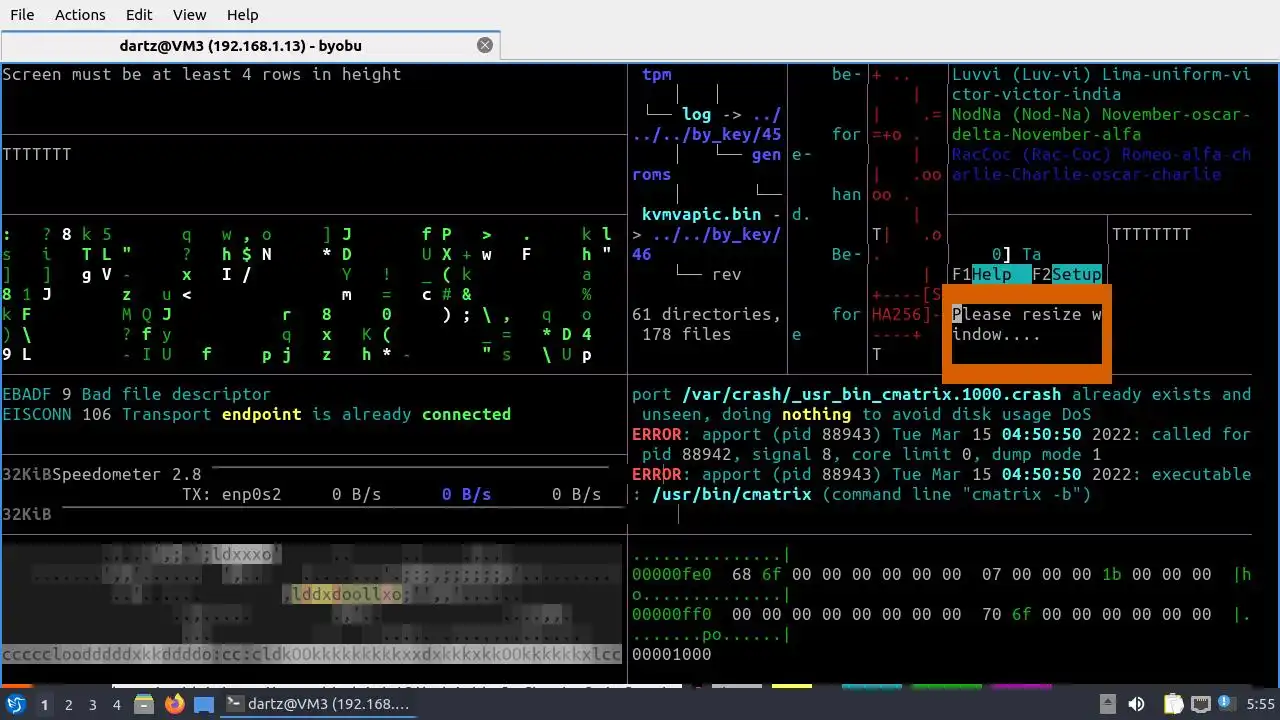Click 'TX: enp0s2' interface label
Screen dimensions: 1280x720
pyautogui.click(x=232, y=494)
